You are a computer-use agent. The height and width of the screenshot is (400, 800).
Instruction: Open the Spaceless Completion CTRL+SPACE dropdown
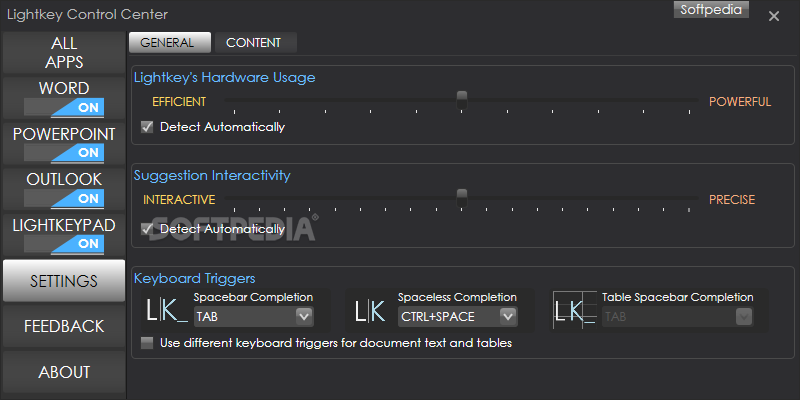coord(458,317)
